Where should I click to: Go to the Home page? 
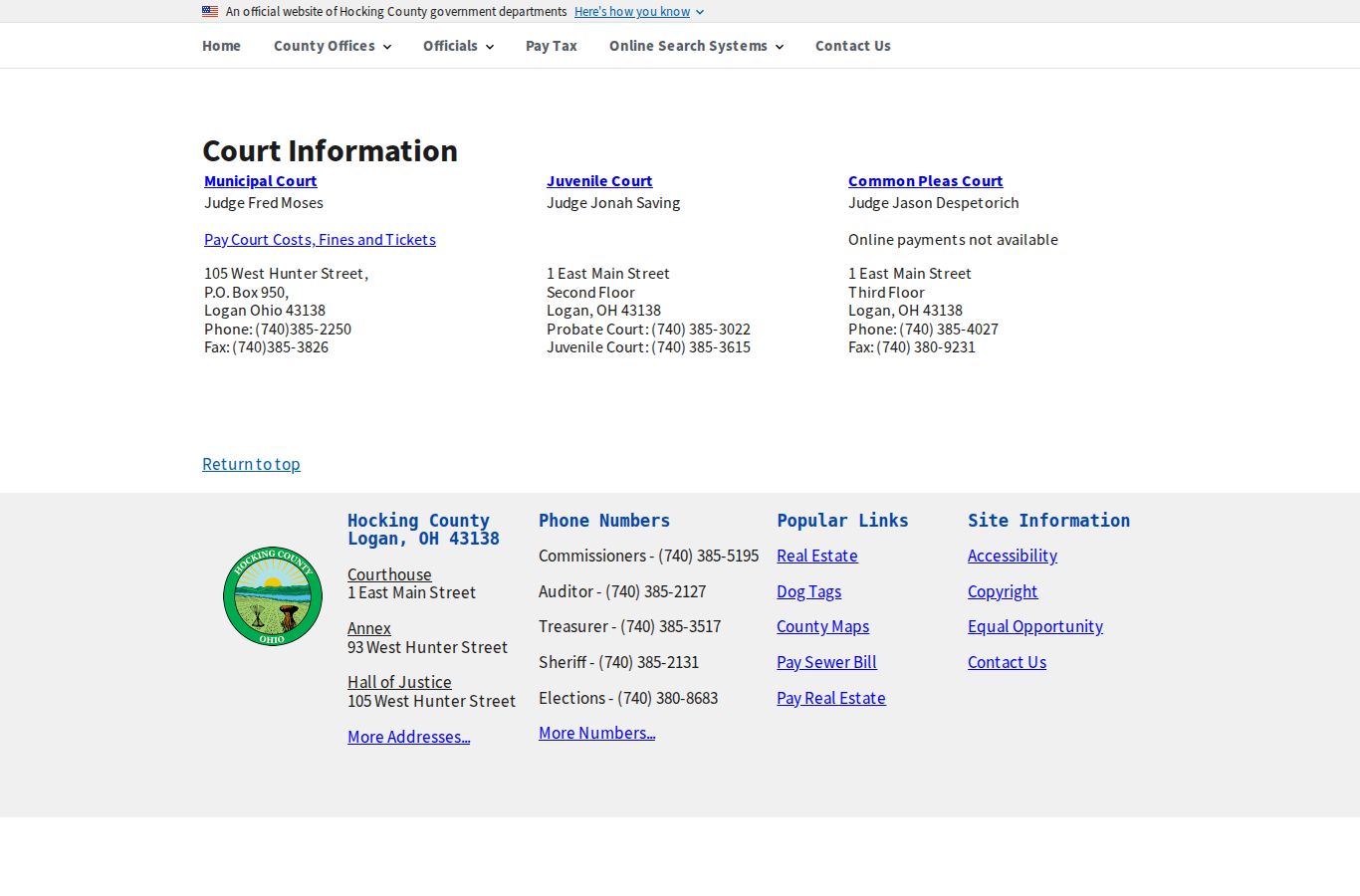[221, 46]
